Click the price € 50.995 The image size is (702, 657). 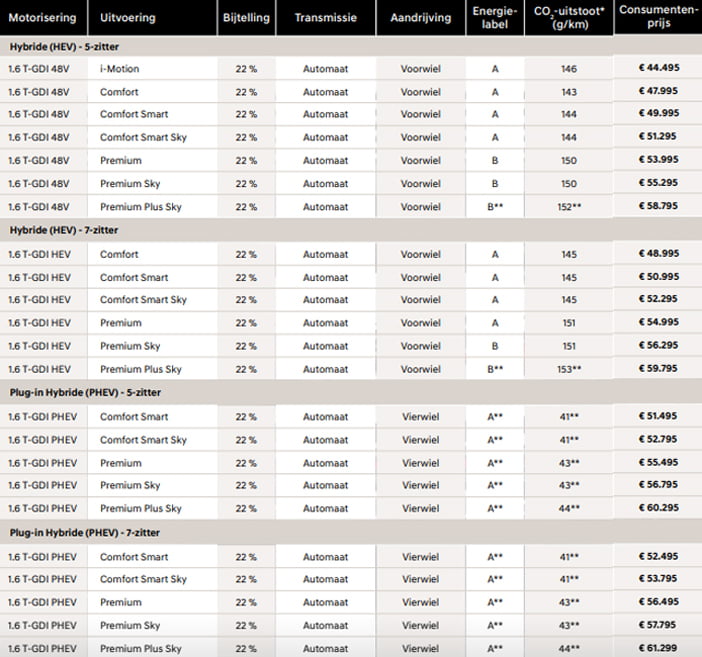click(x=659, y=277)
